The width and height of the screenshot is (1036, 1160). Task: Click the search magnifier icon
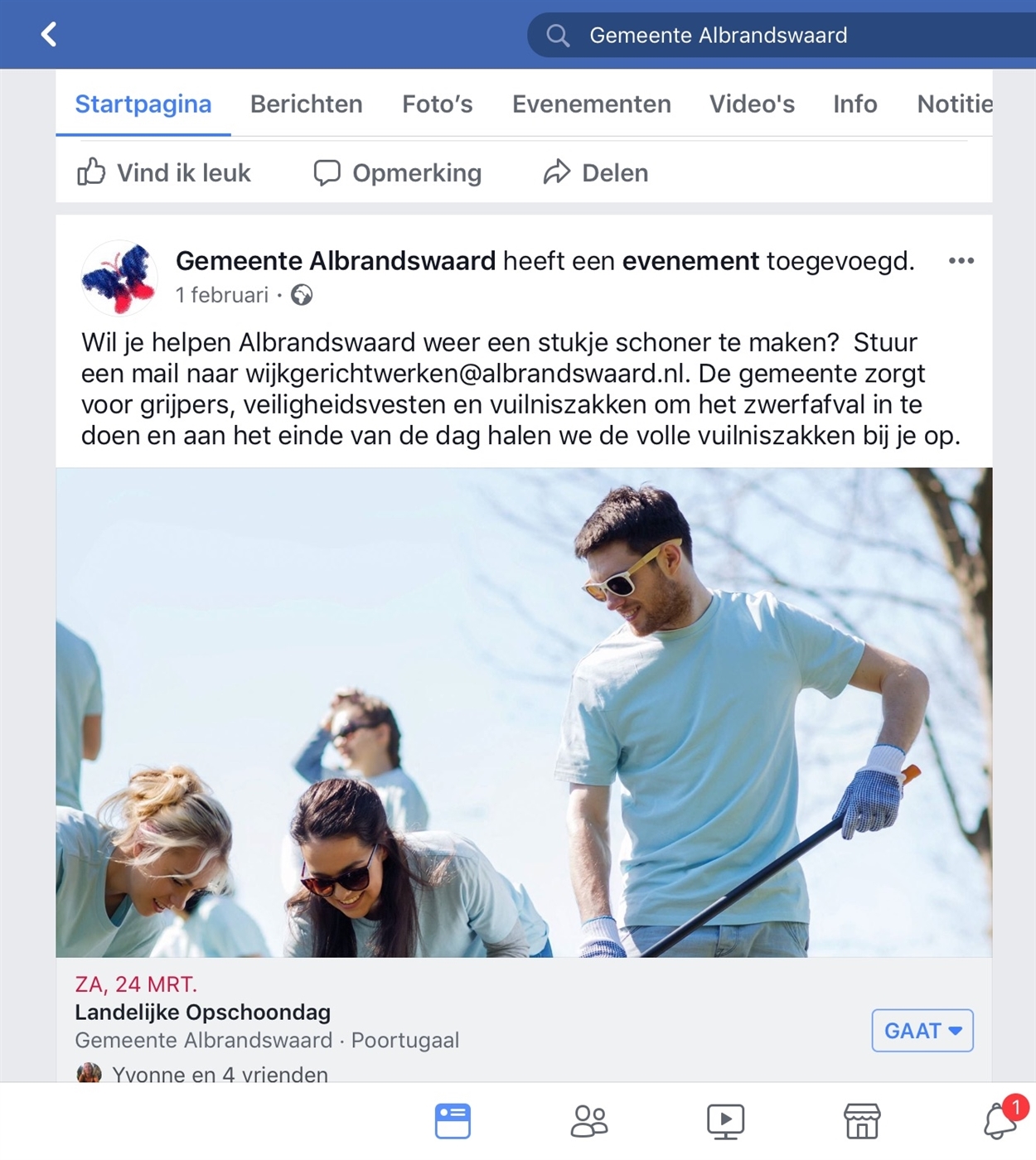558,36
